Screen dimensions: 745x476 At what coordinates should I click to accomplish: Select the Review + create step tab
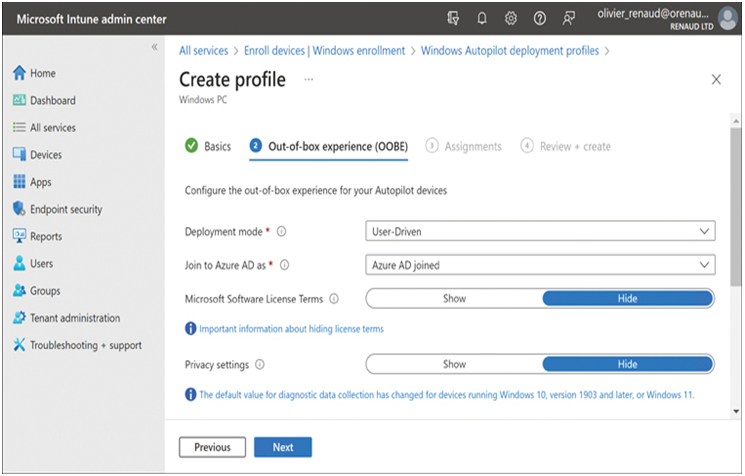coord(566,146)
